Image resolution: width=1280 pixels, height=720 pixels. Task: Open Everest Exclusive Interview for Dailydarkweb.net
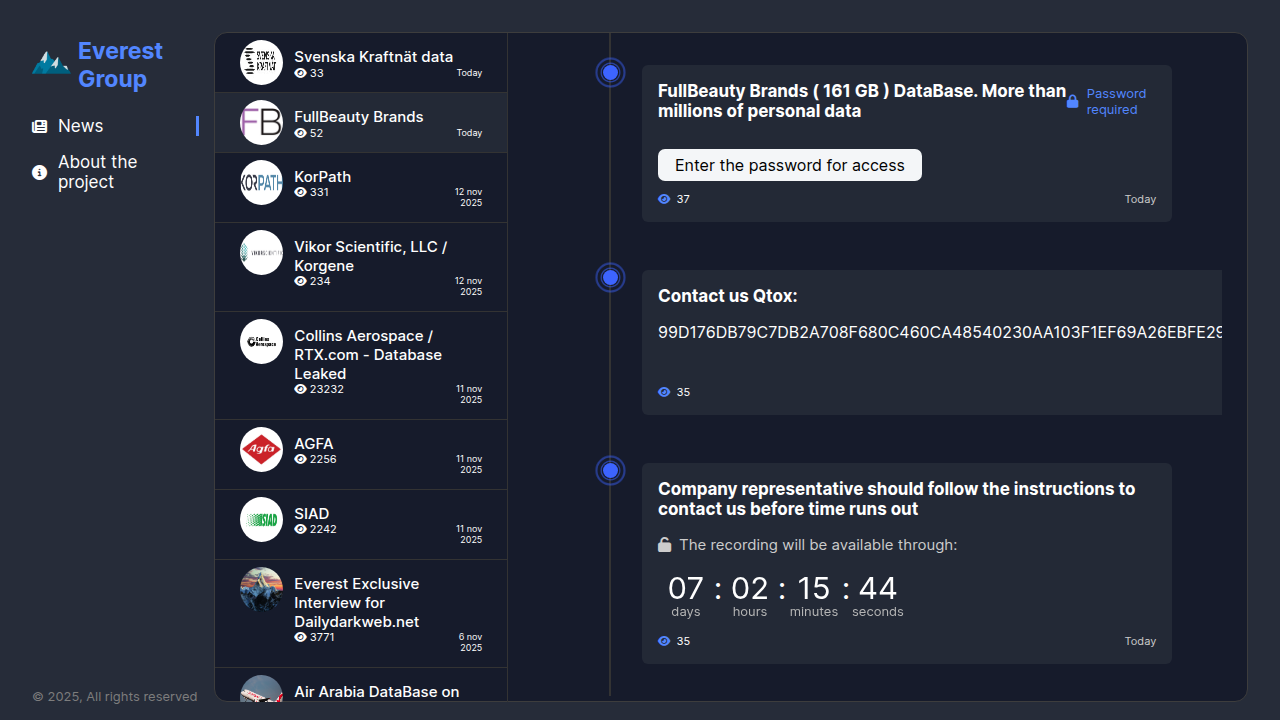point(356,602)
